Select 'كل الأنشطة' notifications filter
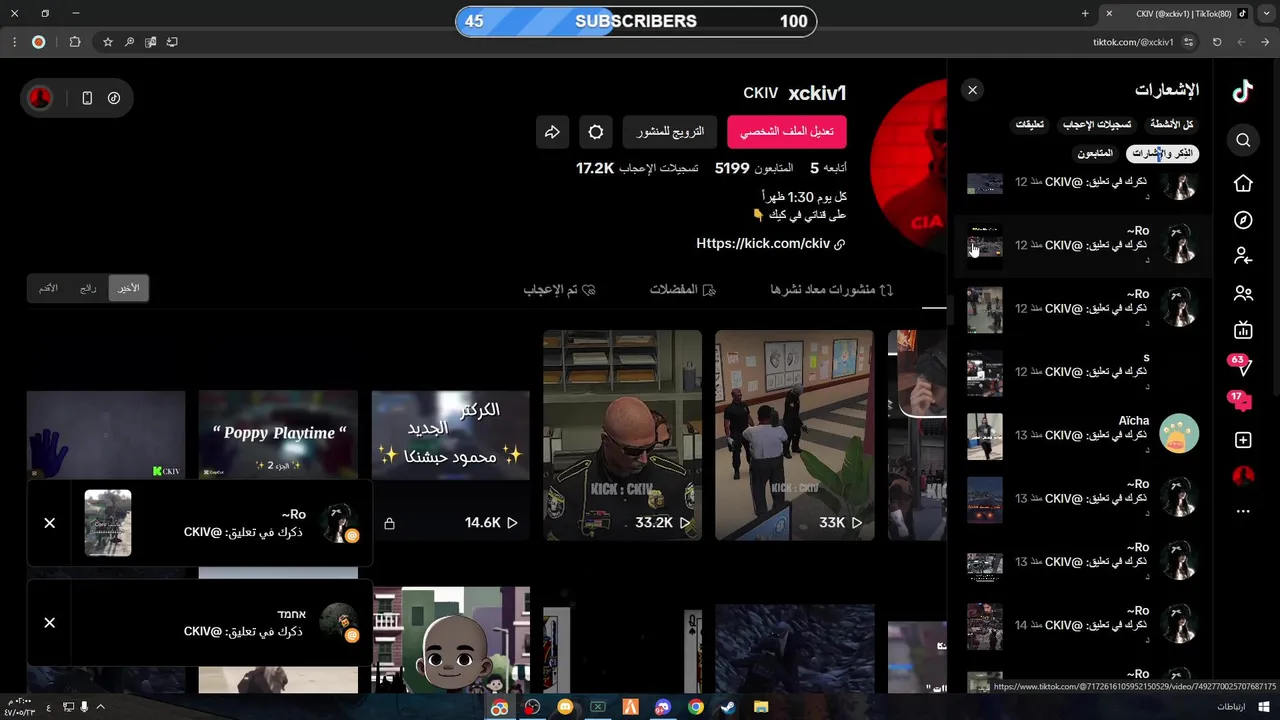Image resolution: width=1280 pixels, height=720 pixels. pyautogui.click(x=1172, y=125)
